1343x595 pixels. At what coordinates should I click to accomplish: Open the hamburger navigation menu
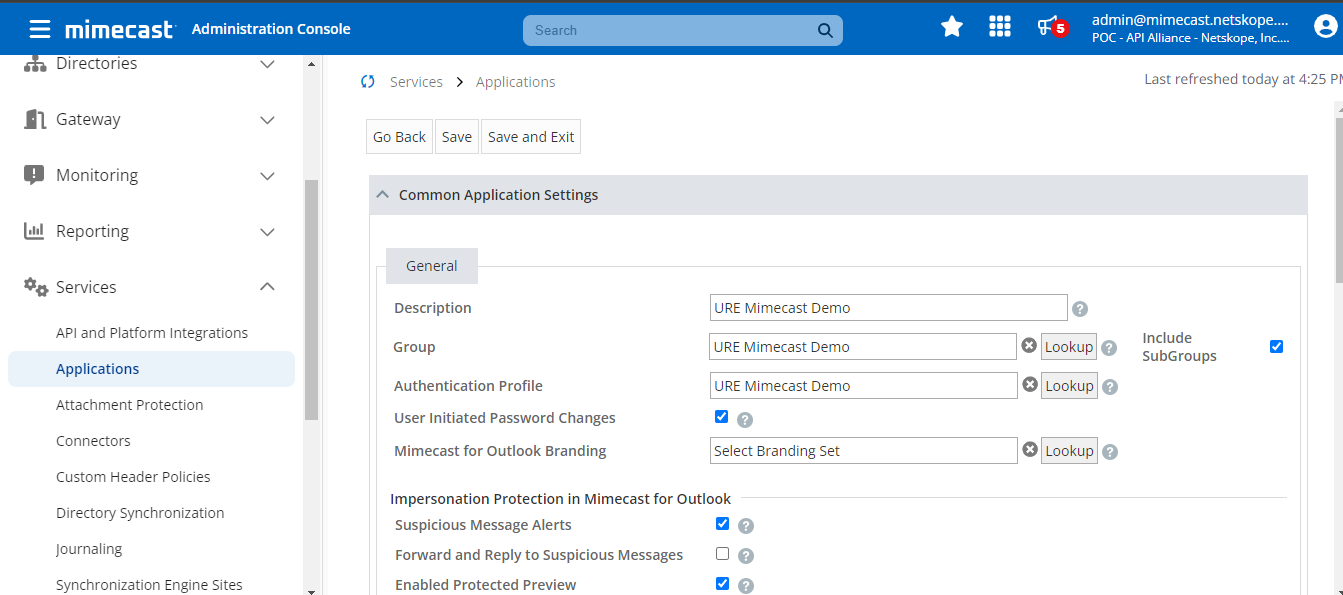pyautogui.click(x=39, y=29)
